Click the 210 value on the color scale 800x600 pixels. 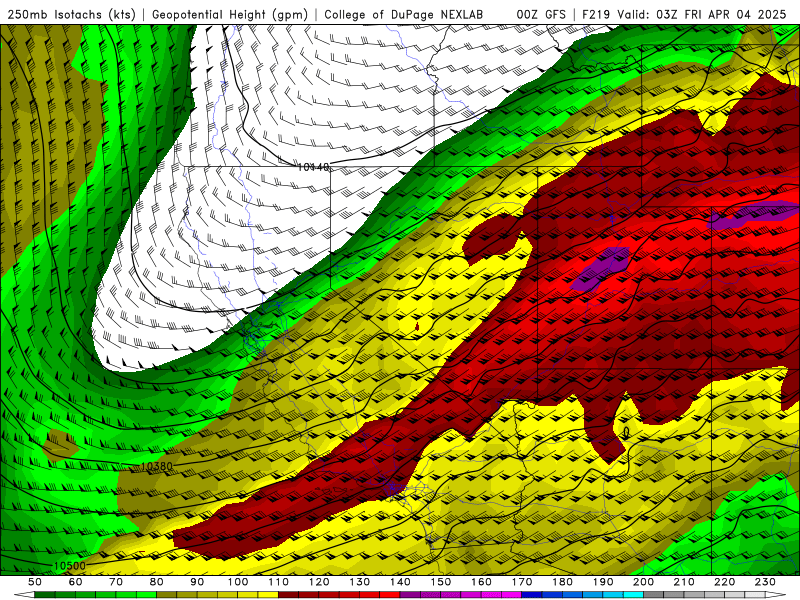click(x=684, y=582)
